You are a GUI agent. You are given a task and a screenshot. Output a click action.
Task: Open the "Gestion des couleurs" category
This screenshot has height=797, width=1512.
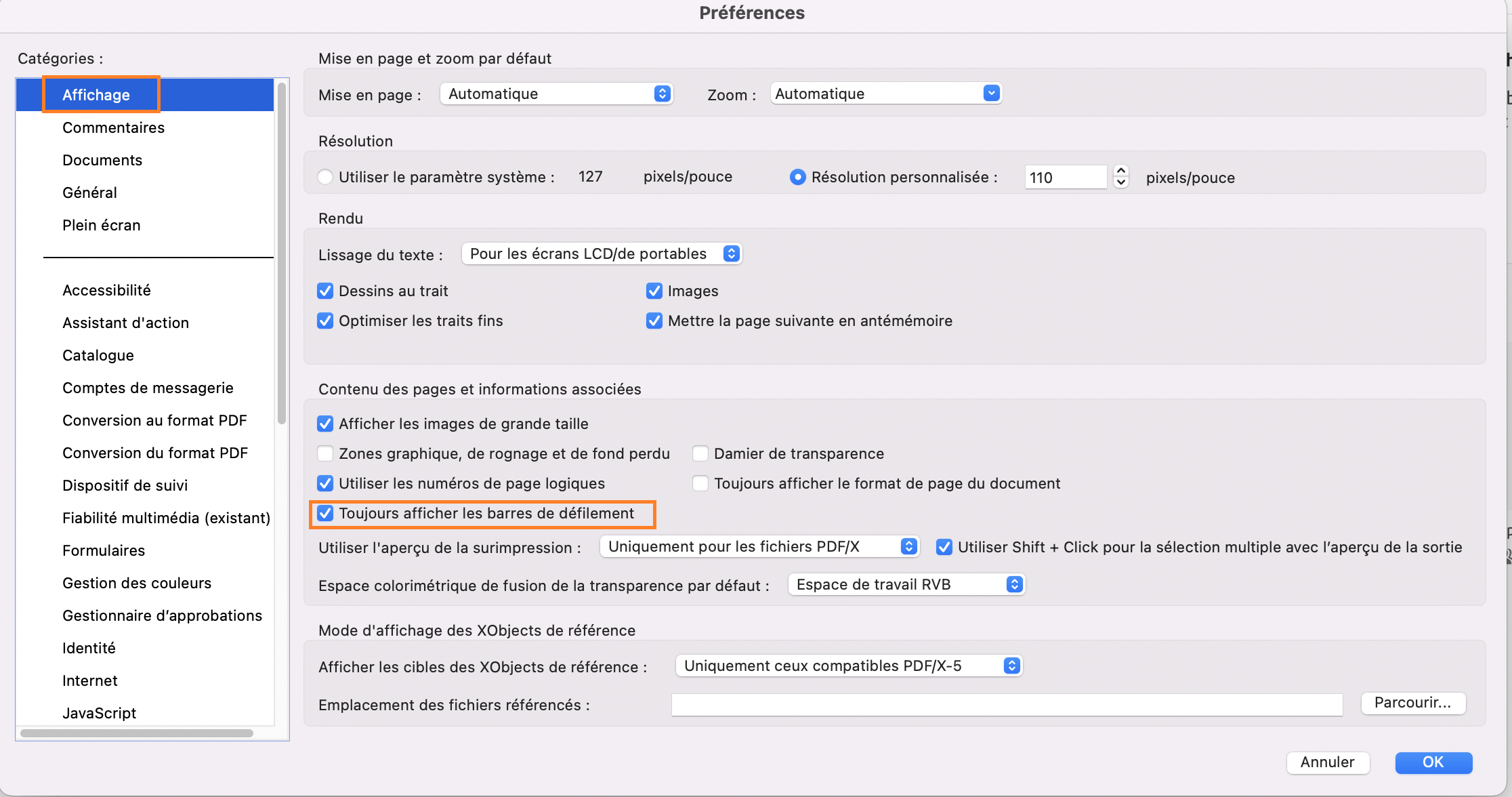(137, 583)
